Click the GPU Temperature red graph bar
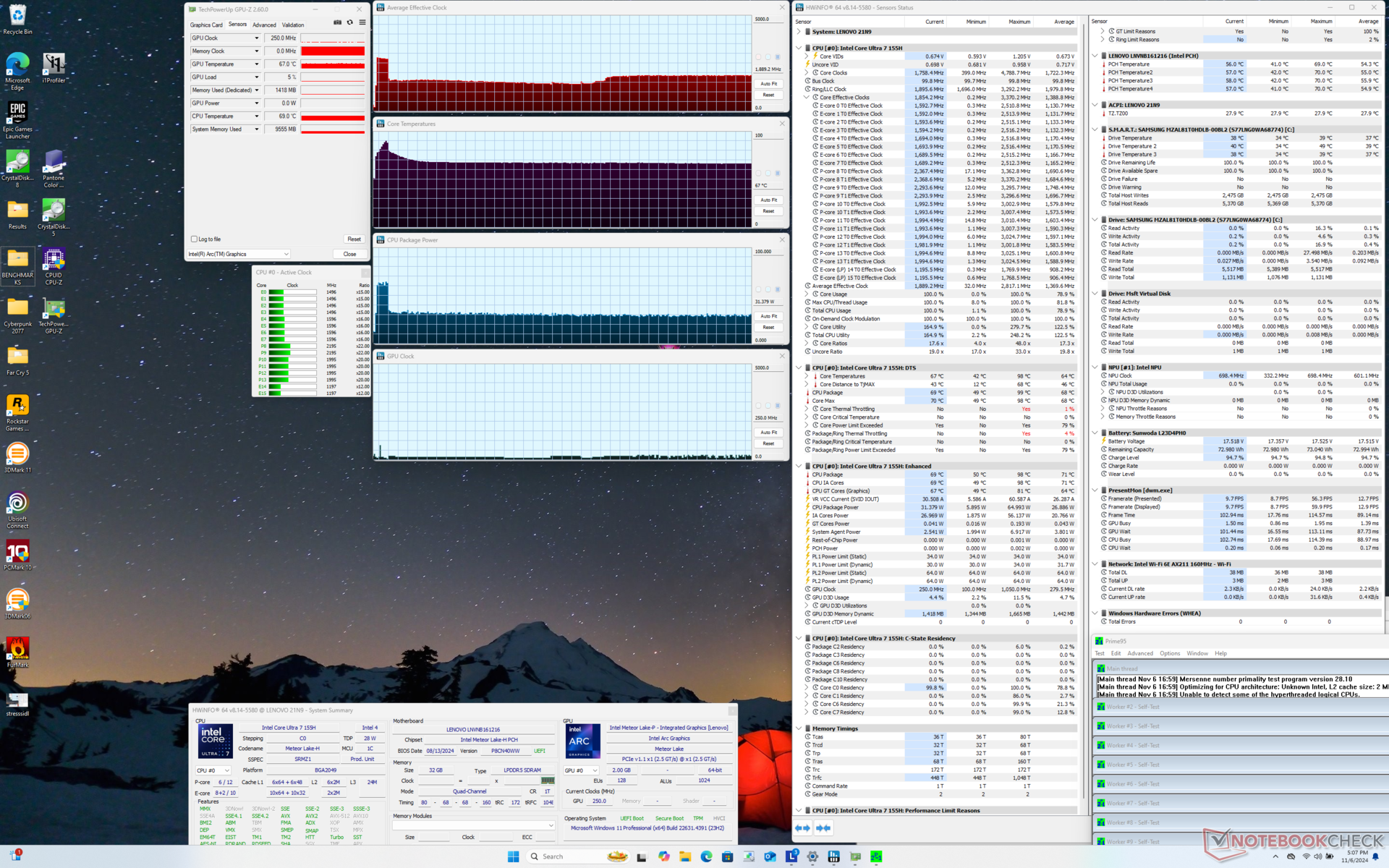The width and height of the screenshot is (1389, 868). click(333, 64)
